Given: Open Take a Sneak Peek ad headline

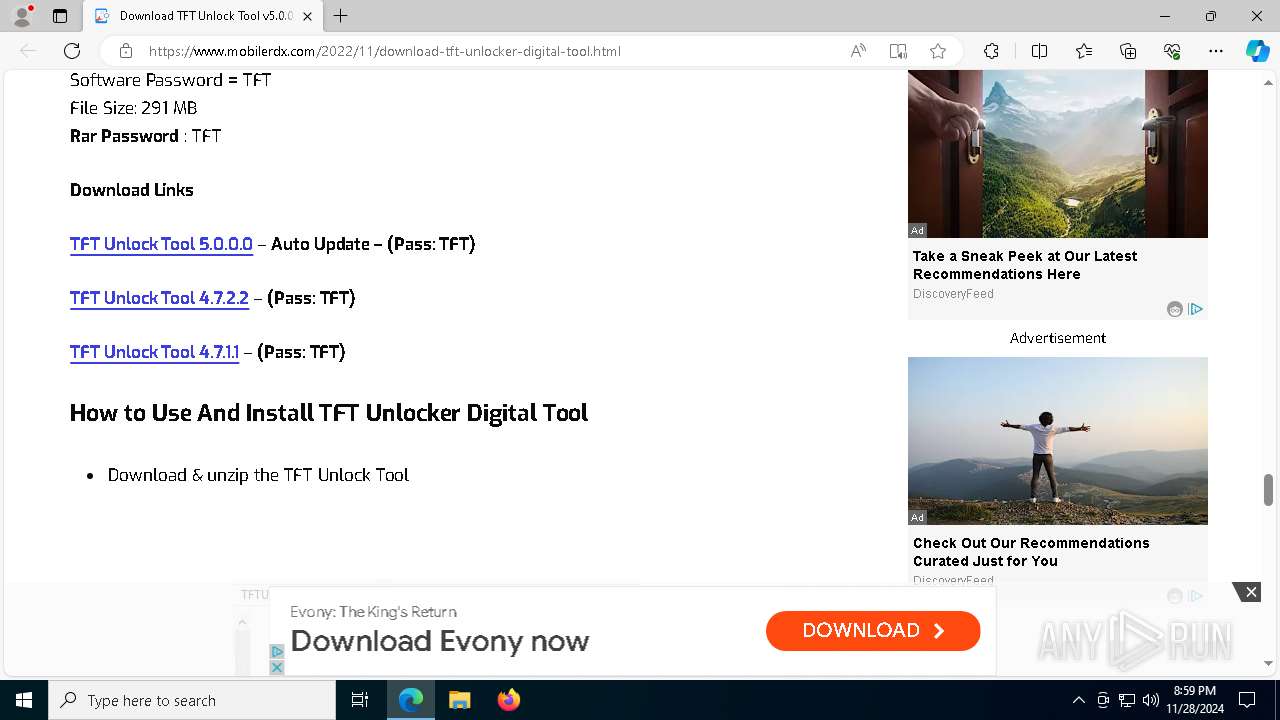Looking at the screenshot, I should pos(1025,265).
